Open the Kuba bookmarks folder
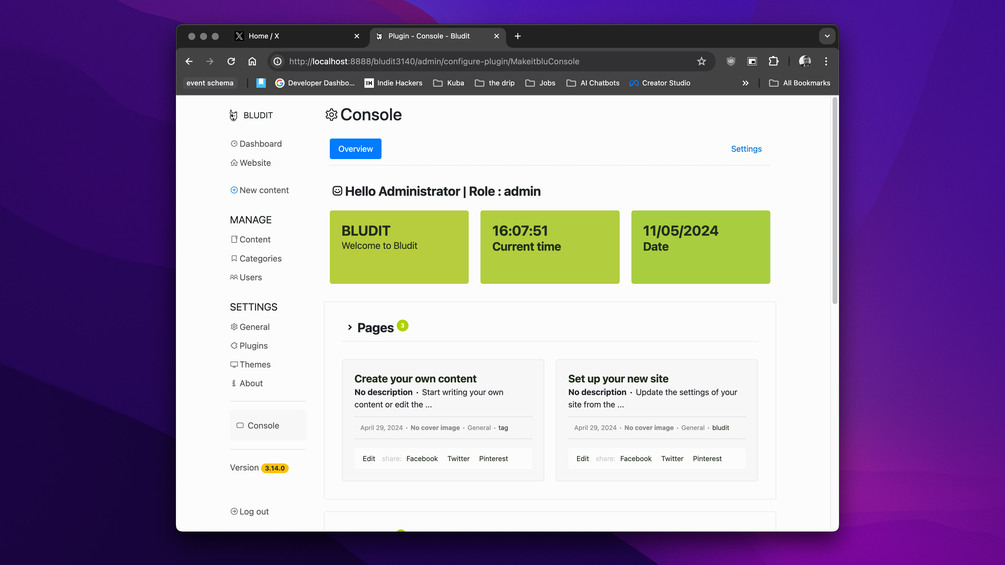 click(x=449, y=83)
